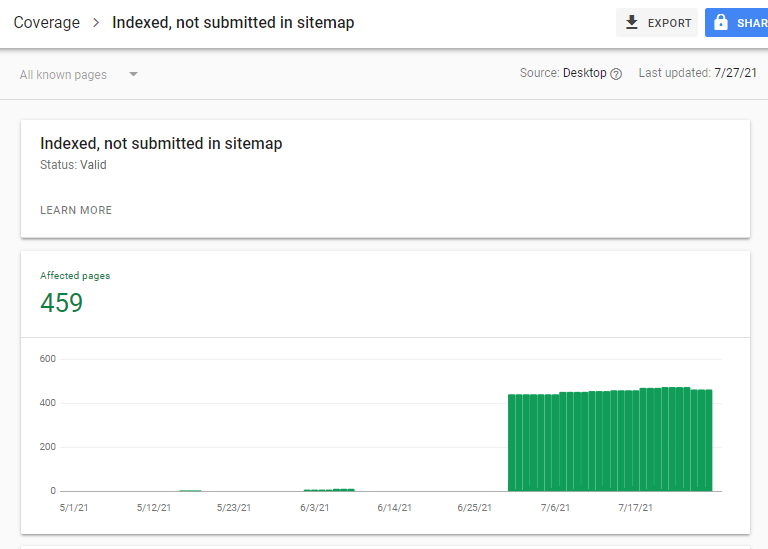Click the Affected pages label
Image resolution: width=768 pixels, height=549 pixels.
click(x=75, y=276)
